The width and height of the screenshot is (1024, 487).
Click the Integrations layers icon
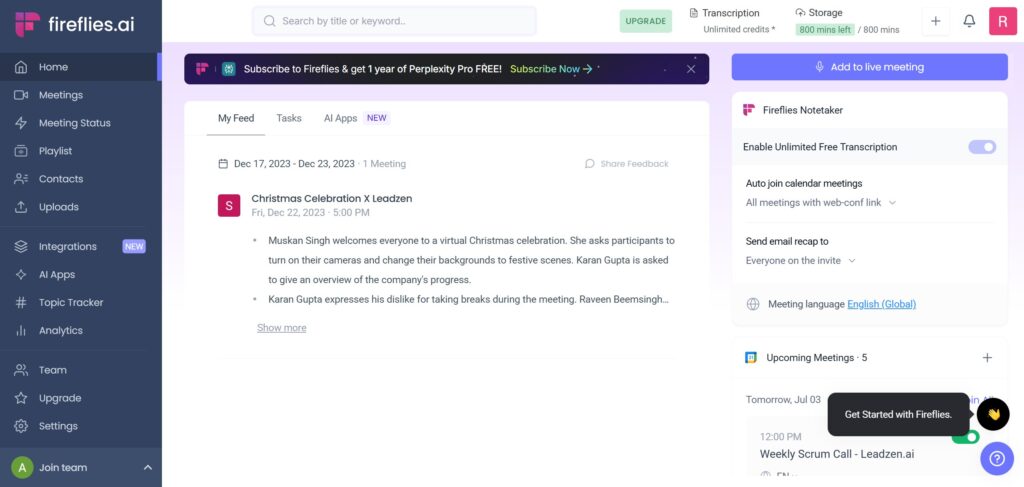click(21, 246)
